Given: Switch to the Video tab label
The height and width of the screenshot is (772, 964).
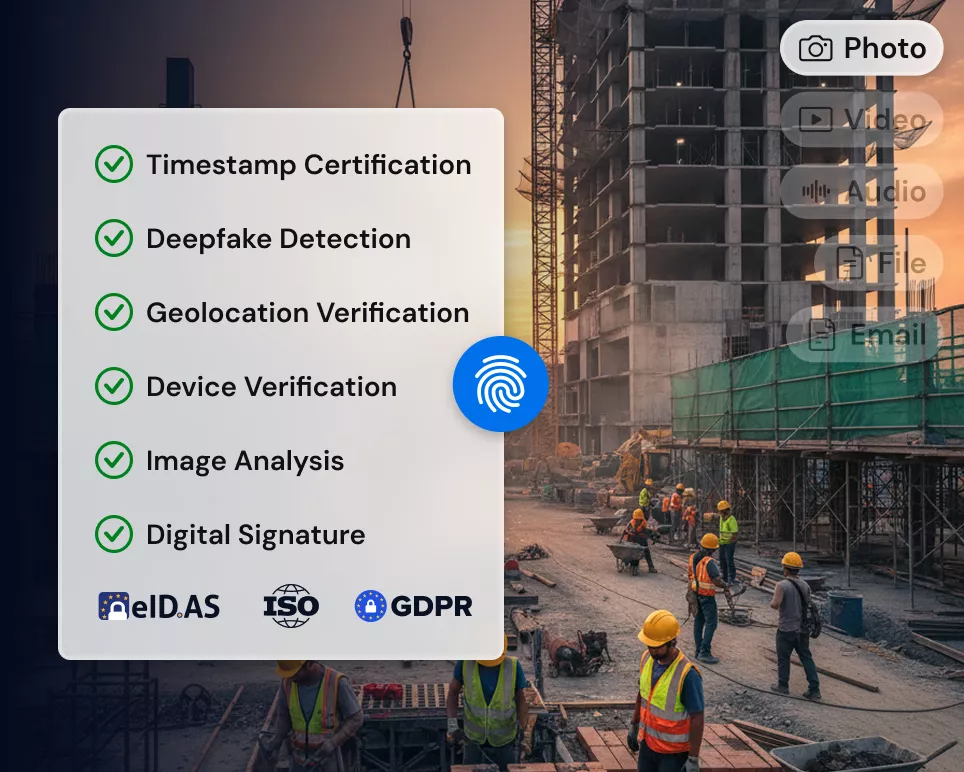Looking at the screenshot, I should (x=885, y=120).
